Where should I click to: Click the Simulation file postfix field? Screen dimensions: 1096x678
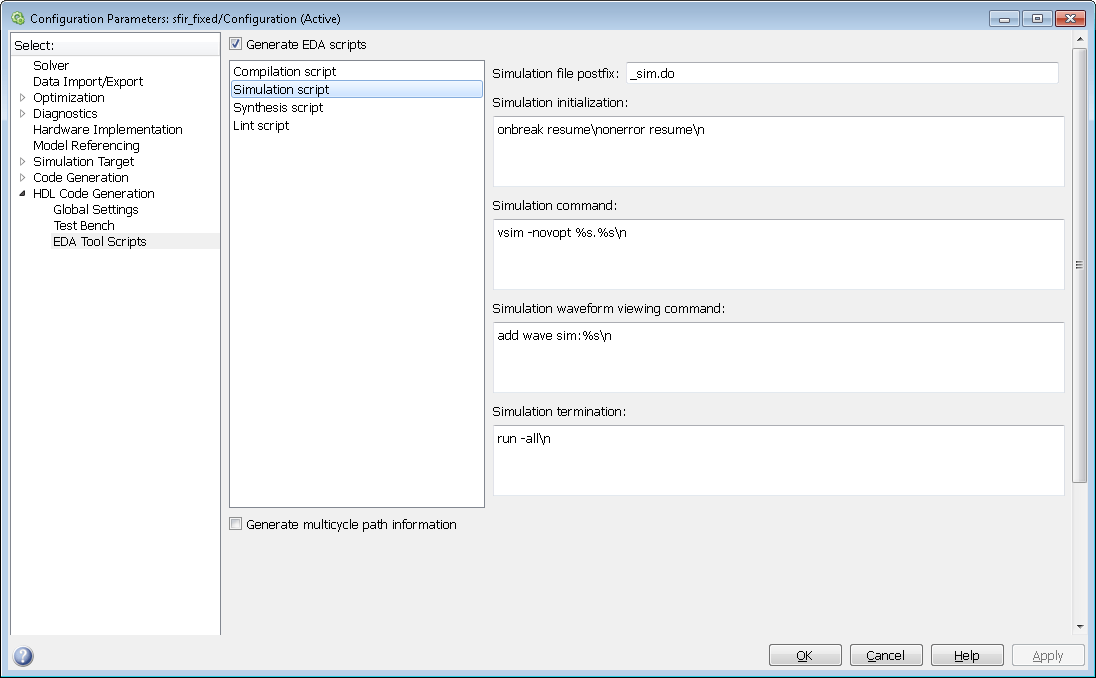pos(841,73)
